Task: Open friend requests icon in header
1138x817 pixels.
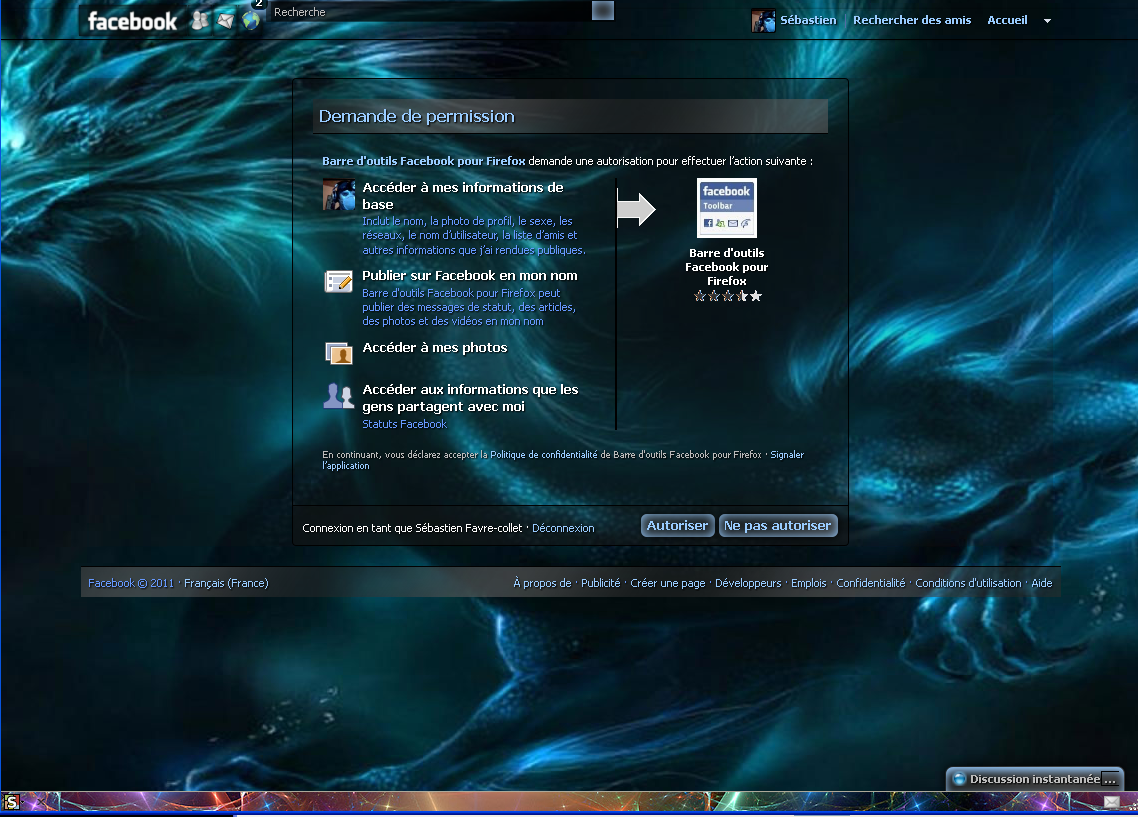Action: point(201,21)
